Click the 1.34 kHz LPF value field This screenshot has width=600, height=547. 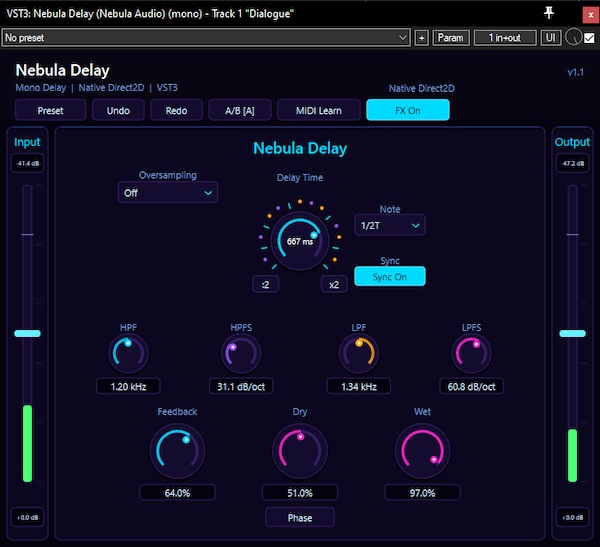point(359,386)
